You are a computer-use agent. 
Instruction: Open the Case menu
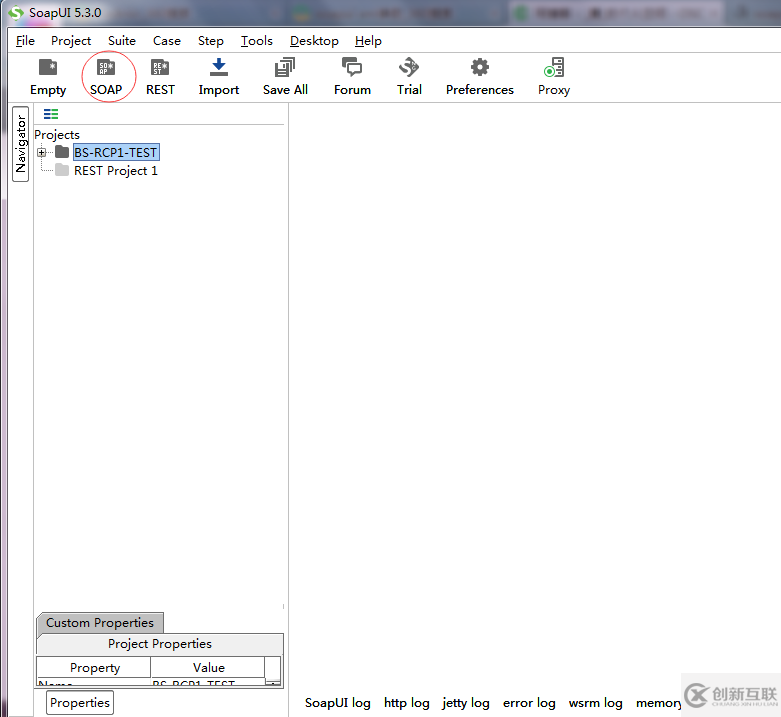tap(166, 40)
